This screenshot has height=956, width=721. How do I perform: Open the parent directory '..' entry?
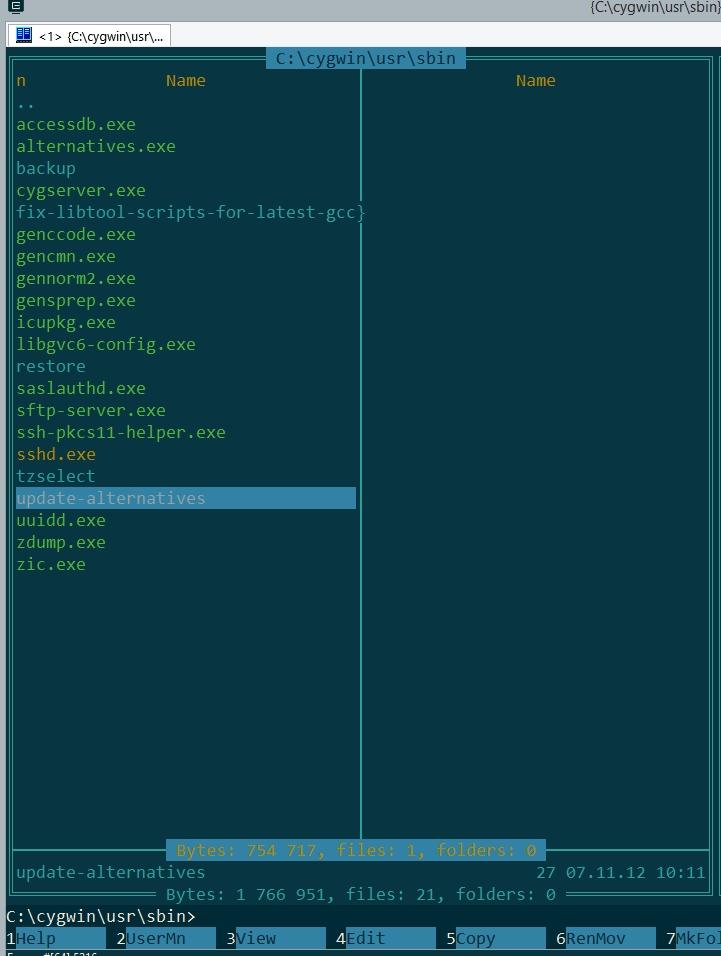(x=26, y=103)
